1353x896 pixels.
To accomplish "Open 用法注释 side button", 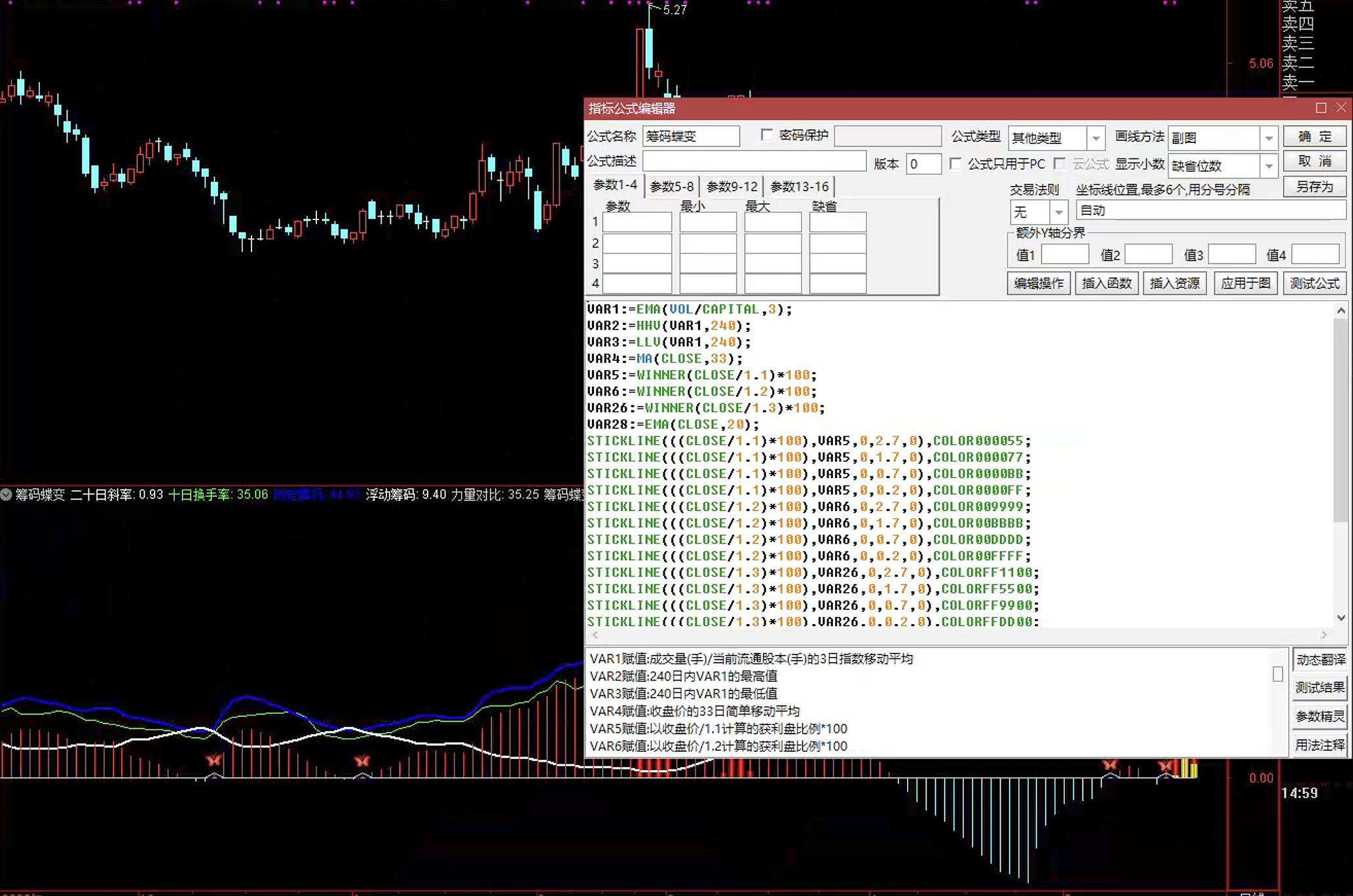I will click(1320, 745).
